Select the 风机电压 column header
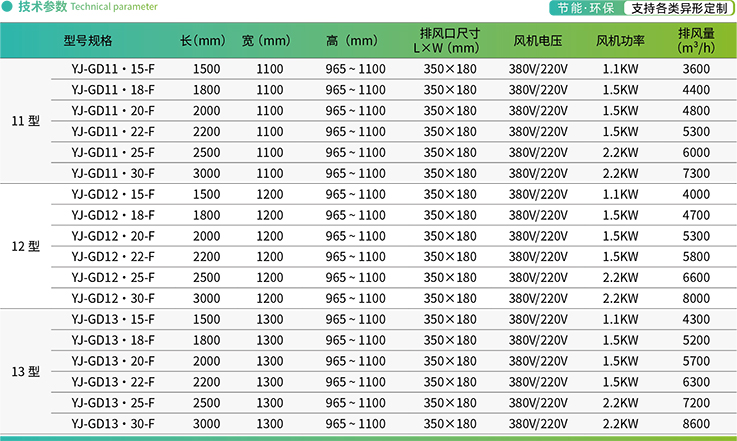 [538, 42]
